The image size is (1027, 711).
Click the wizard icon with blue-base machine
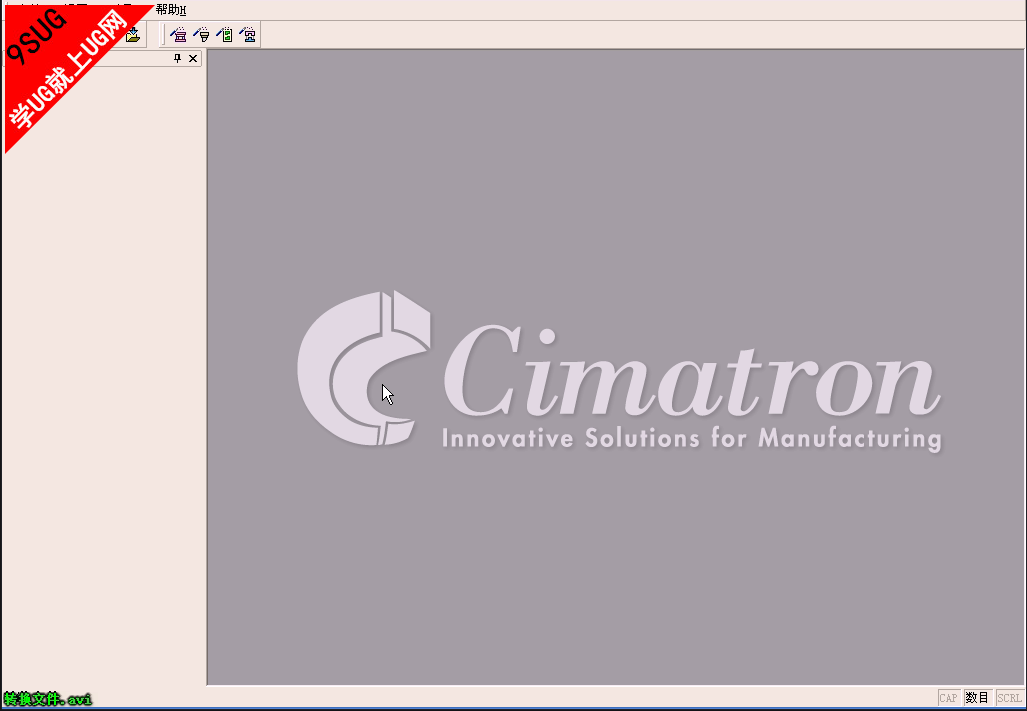[248, 35]
